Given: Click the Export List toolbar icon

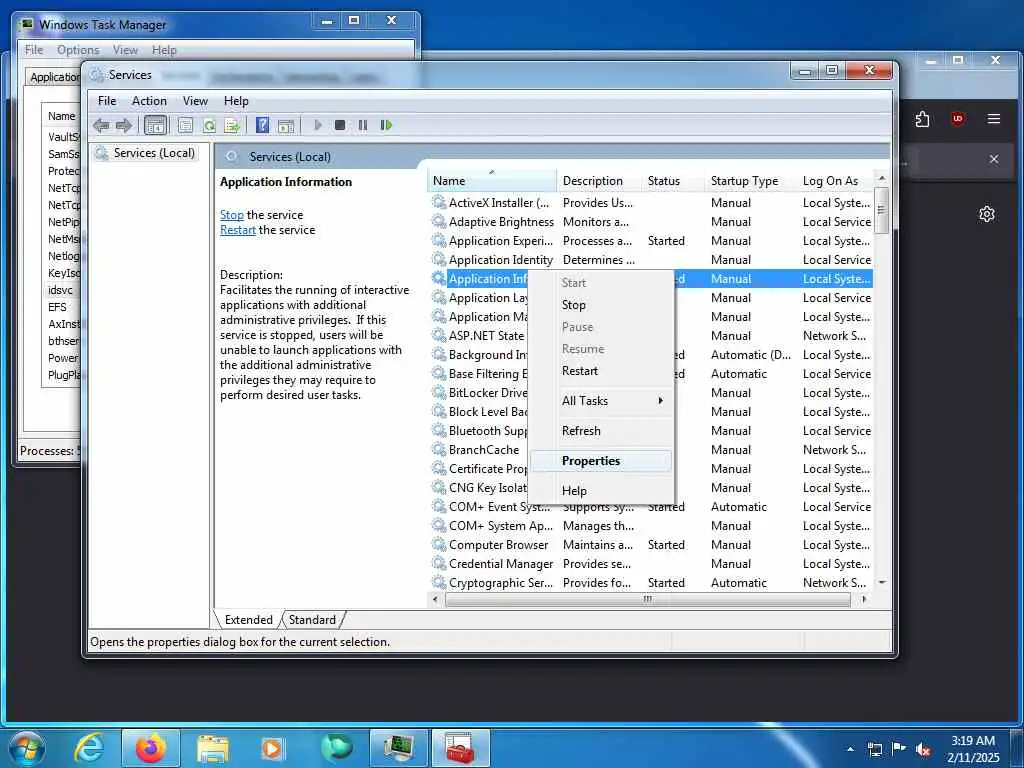Looking at the screenshot, I should (x=232, y=125).
